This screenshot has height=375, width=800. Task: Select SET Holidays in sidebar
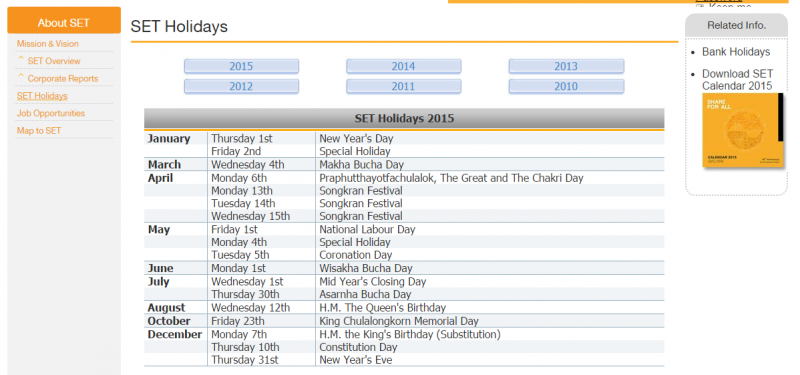click(x=42, y=96)
